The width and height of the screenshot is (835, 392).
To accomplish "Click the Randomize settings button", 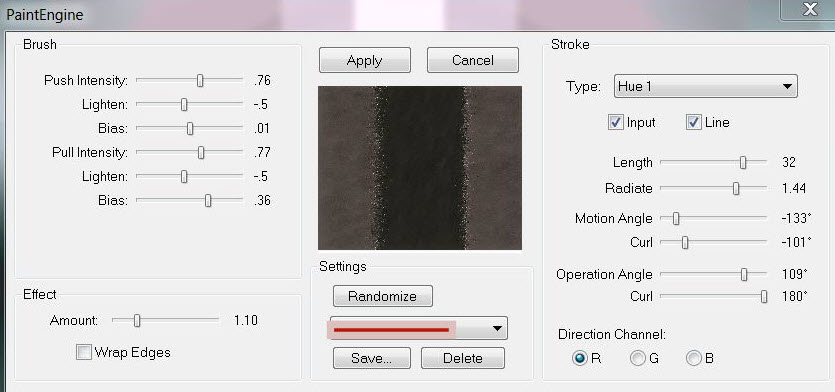I will (382, 296).
